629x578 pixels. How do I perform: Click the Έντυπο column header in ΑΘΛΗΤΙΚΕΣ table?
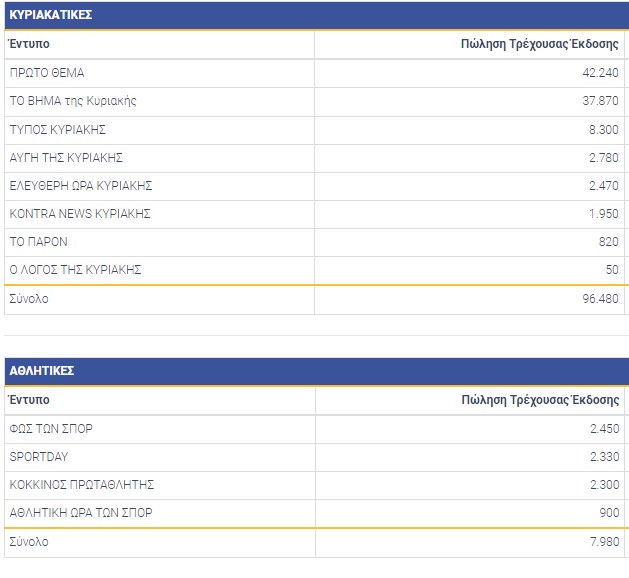pyautogui.click(x=29, y=400)
